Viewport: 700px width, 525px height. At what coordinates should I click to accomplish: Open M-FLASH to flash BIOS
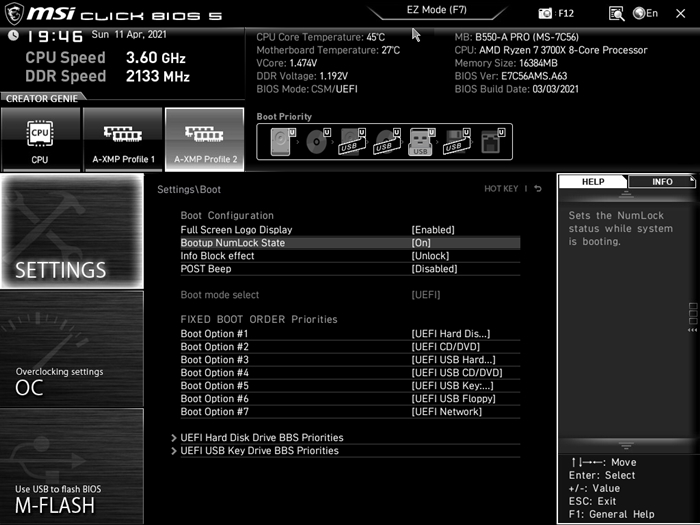(72, 466)
